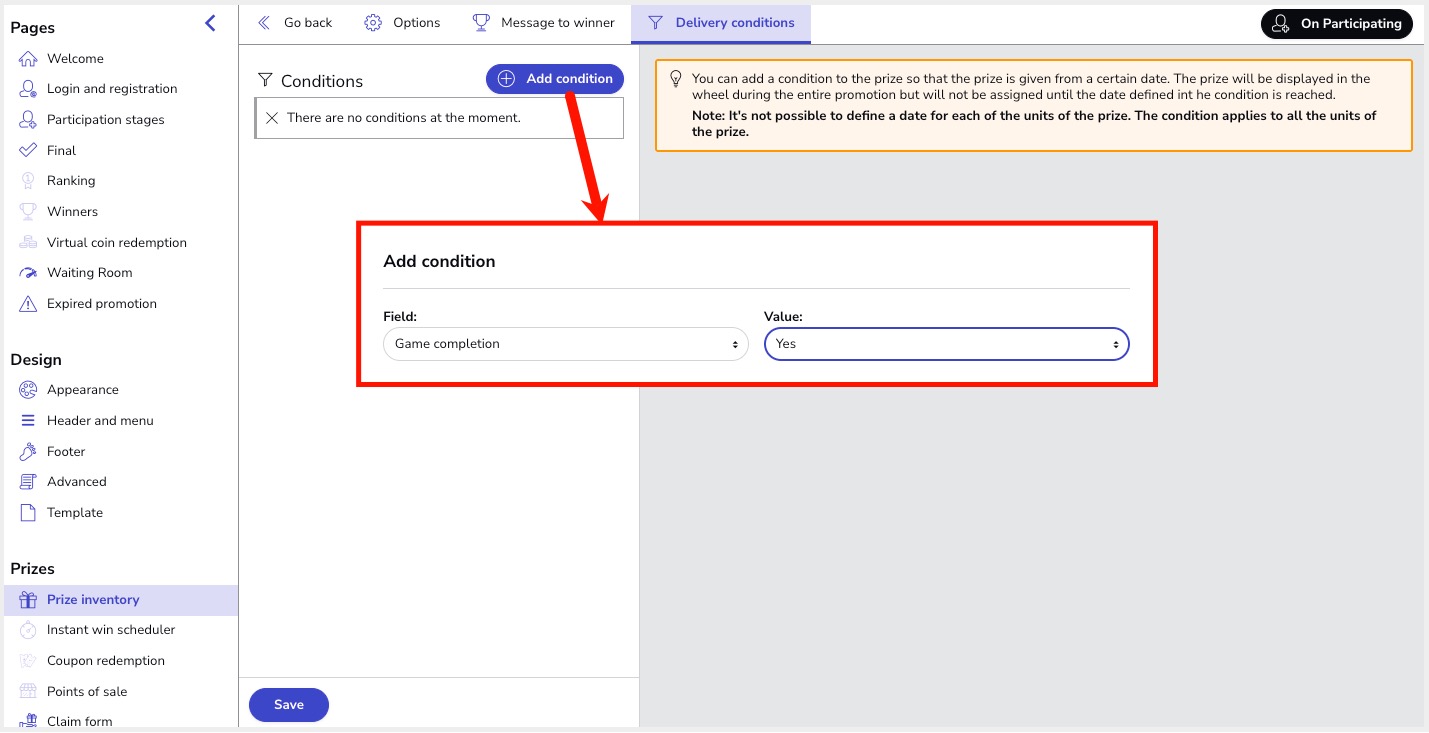Open Points of sale settings
The width and height of the screenshot is (1429, 733).
(x=87, y=692)
